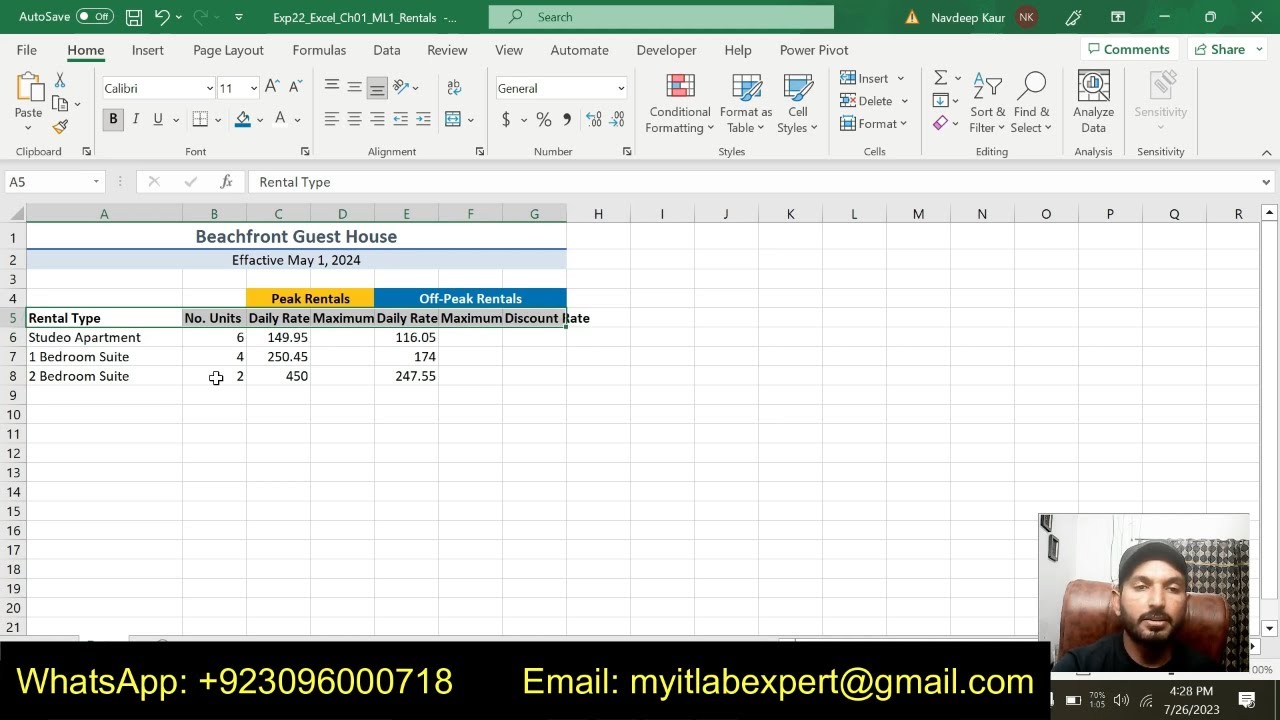This screenshot has width=1280, height=720.
Task: Expand the formula bar
Action: pyautogui.click(x=1266, y=182)
